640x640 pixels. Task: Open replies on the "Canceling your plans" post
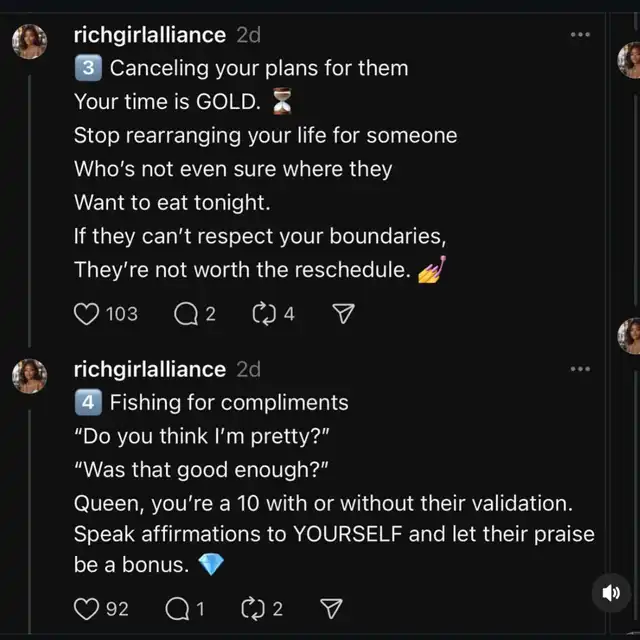tap(186, 314)
